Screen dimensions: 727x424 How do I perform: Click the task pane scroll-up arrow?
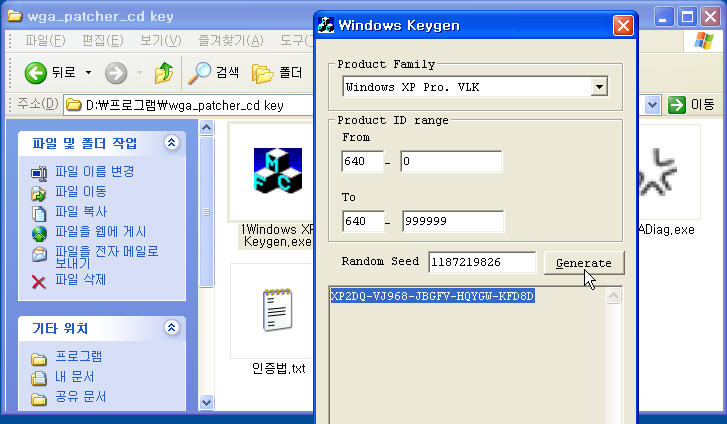[x=206, y=127]
